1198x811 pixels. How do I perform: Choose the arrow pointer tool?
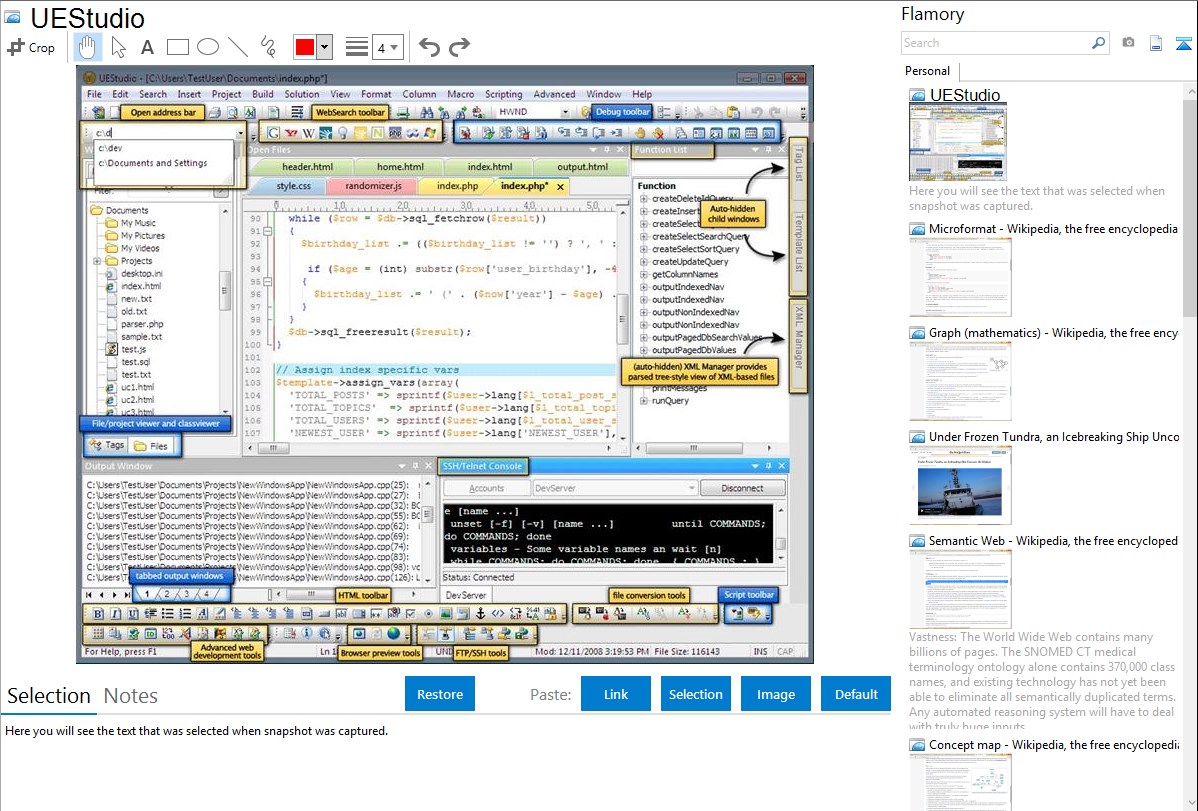pyautogui.click(x=118, y=47)
